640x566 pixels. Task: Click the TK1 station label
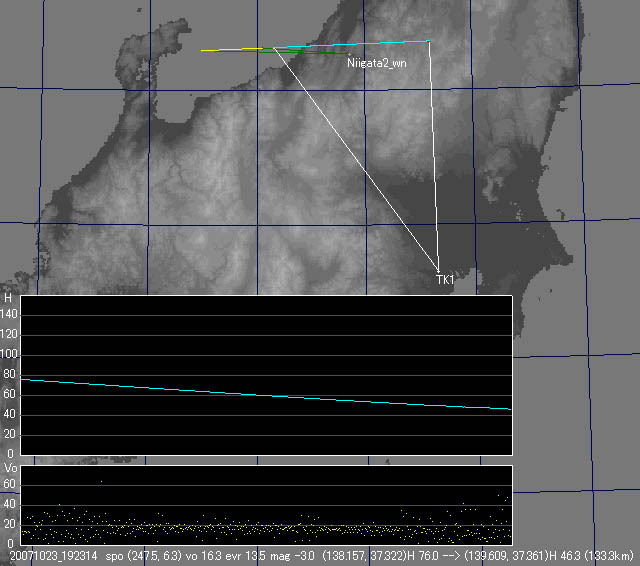coord(445,280)
